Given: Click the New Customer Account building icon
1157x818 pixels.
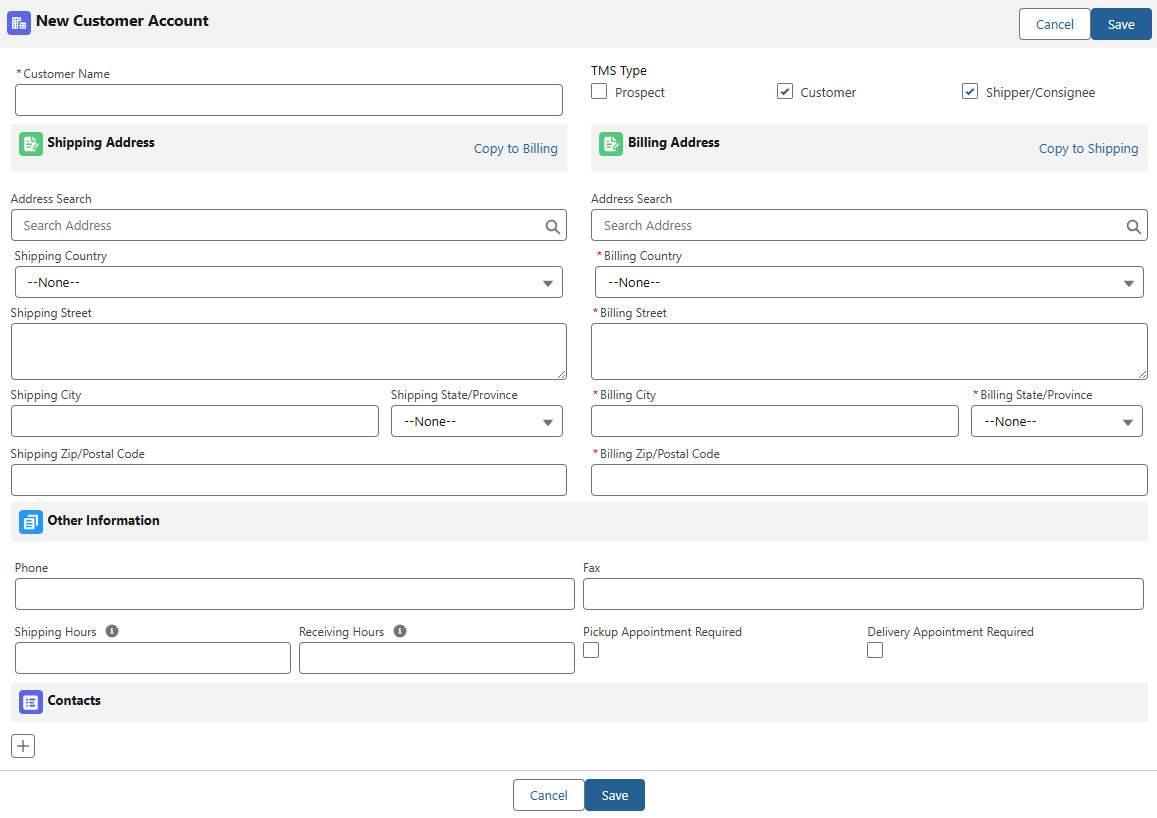Looking at the screenshot, I should (18, 23).
